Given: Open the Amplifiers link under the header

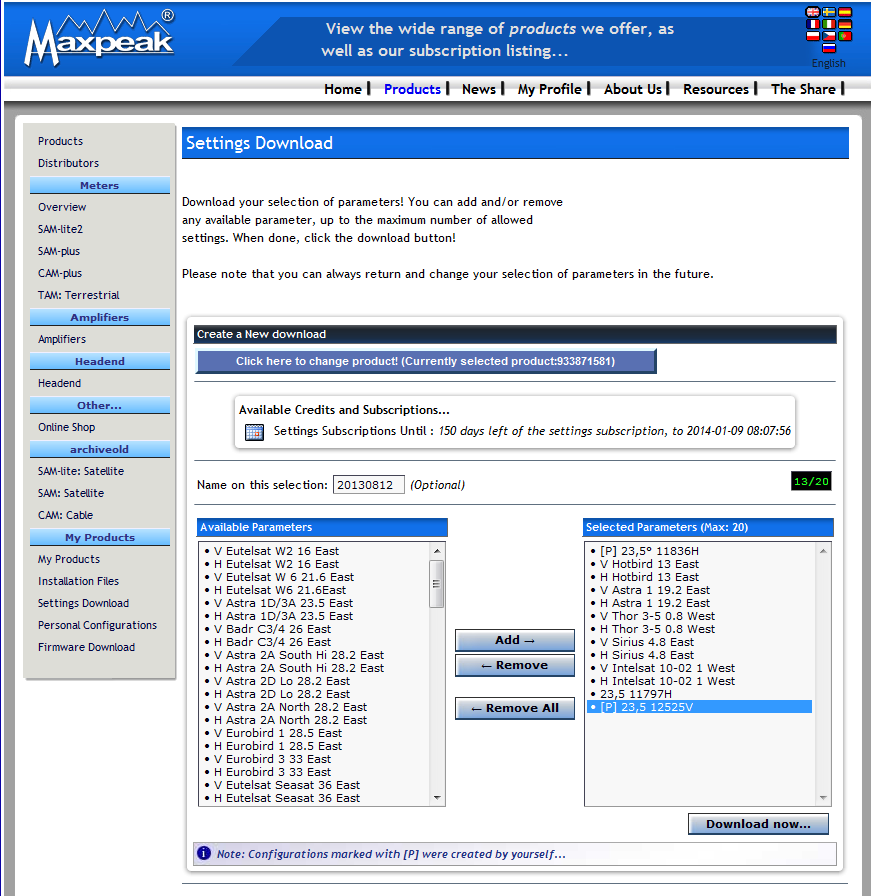Looking at the screenshot, I should 62,339.
